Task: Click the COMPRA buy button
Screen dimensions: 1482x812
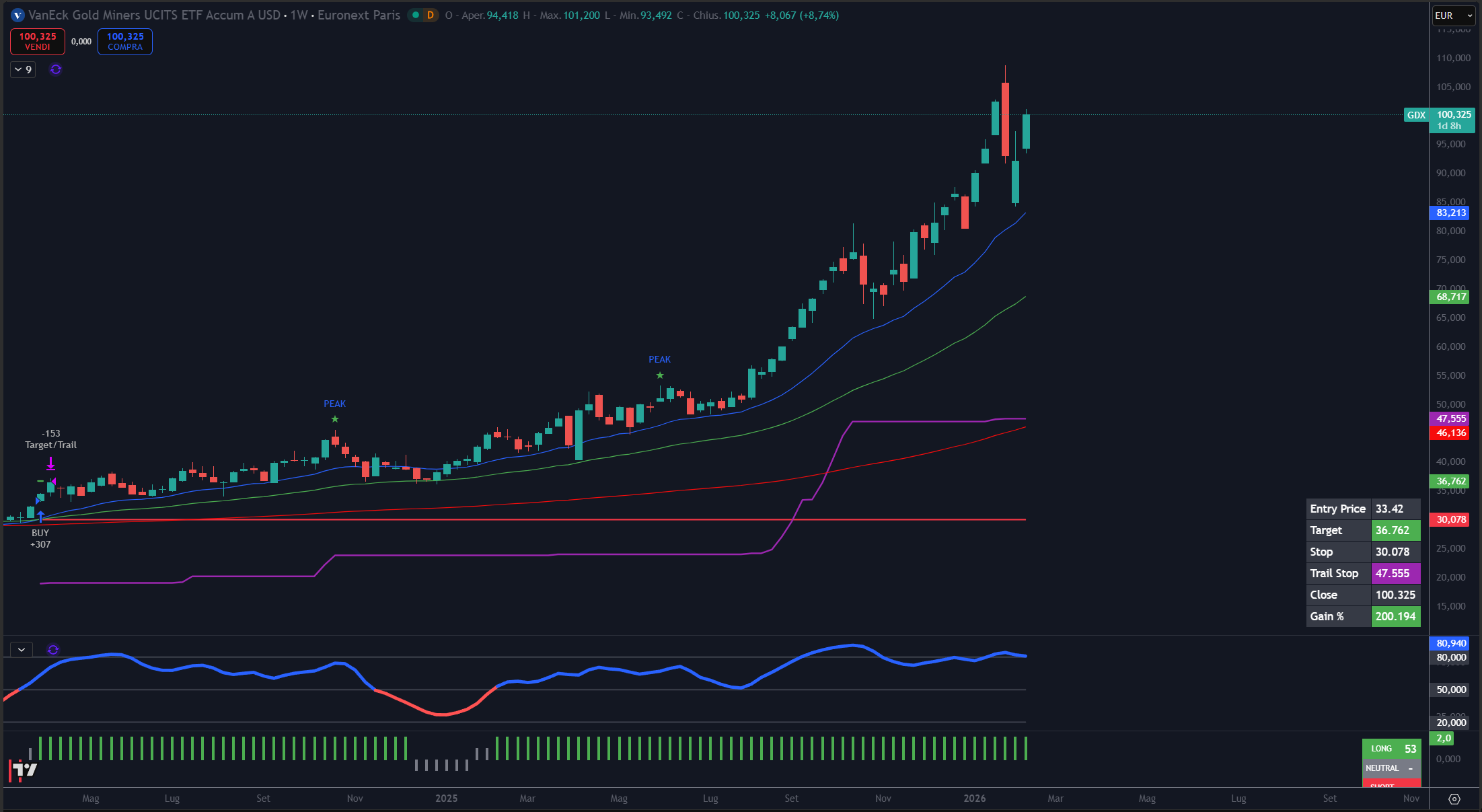Action: 125,42
